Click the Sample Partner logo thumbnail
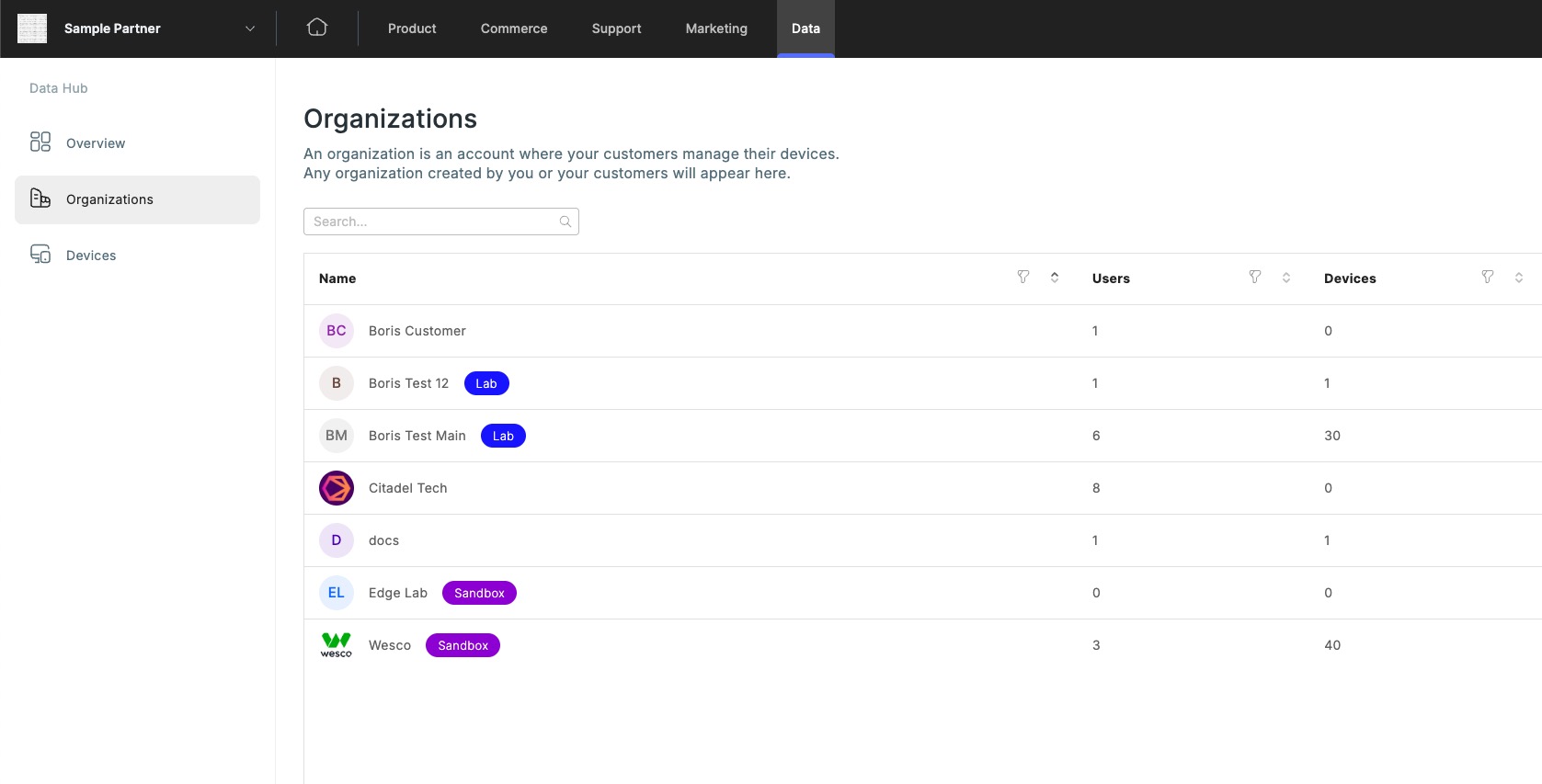This screenshot has width=1542, height=784. tap(32, 28)
